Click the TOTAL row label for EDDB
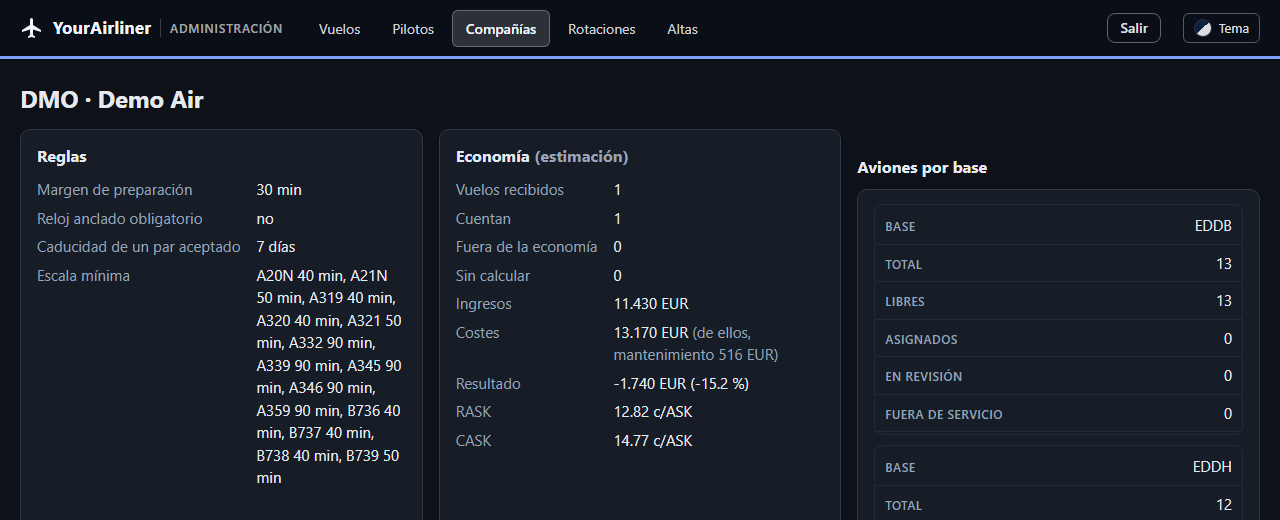 [903, 265]
